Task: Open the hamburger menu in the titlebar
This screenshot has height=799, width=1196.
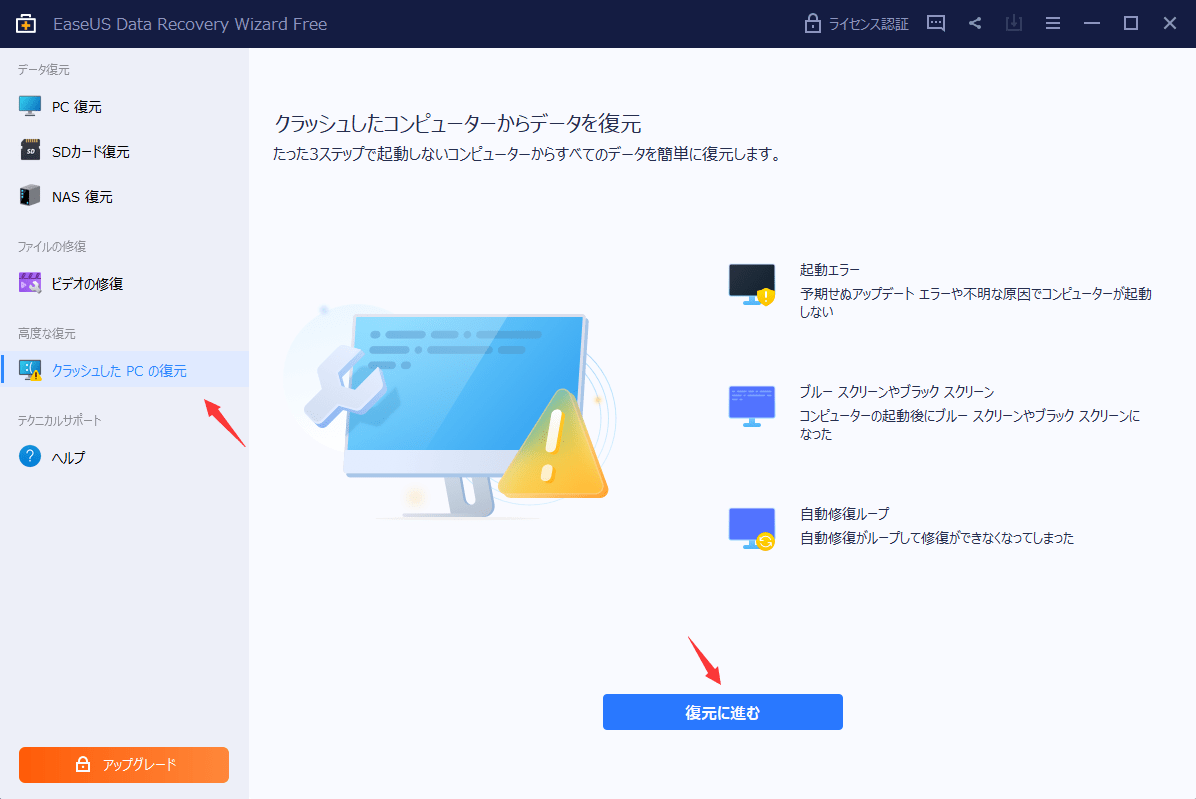Action: click(x=1053, y=23)
